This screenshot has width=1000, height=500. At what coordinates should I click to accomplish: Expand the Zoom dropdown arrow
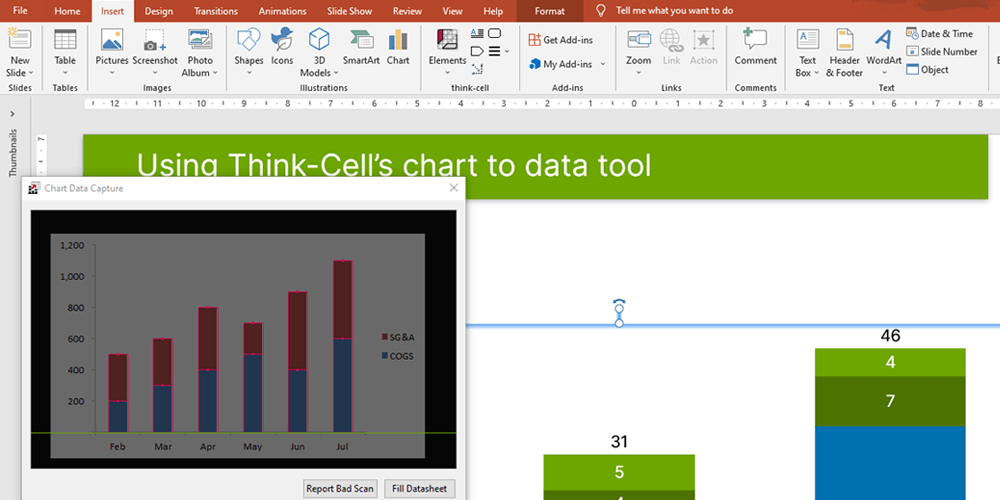[x=638, y=73]
